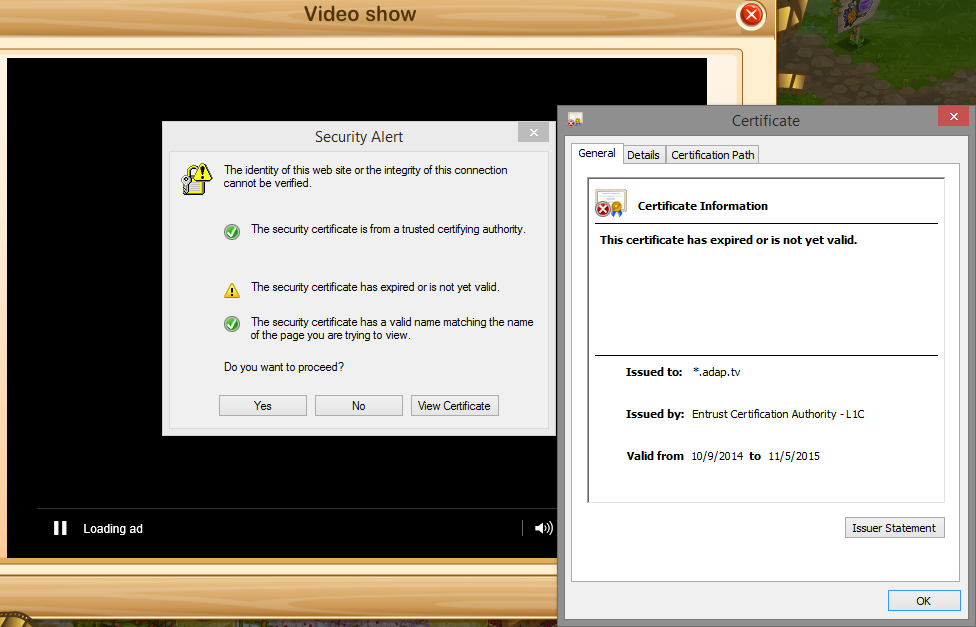
Task: Pause the video ad playback
Action: click(60, 528)
